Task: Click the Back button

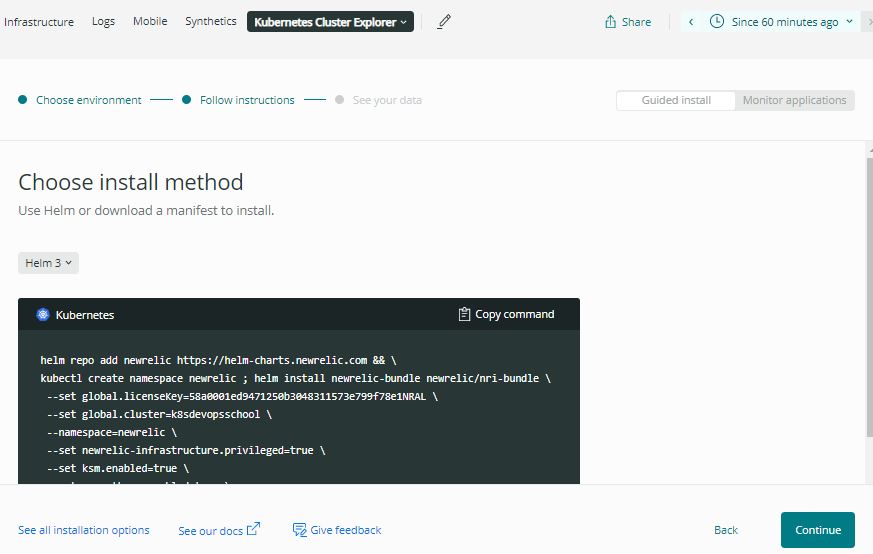Action: point(726,530)
